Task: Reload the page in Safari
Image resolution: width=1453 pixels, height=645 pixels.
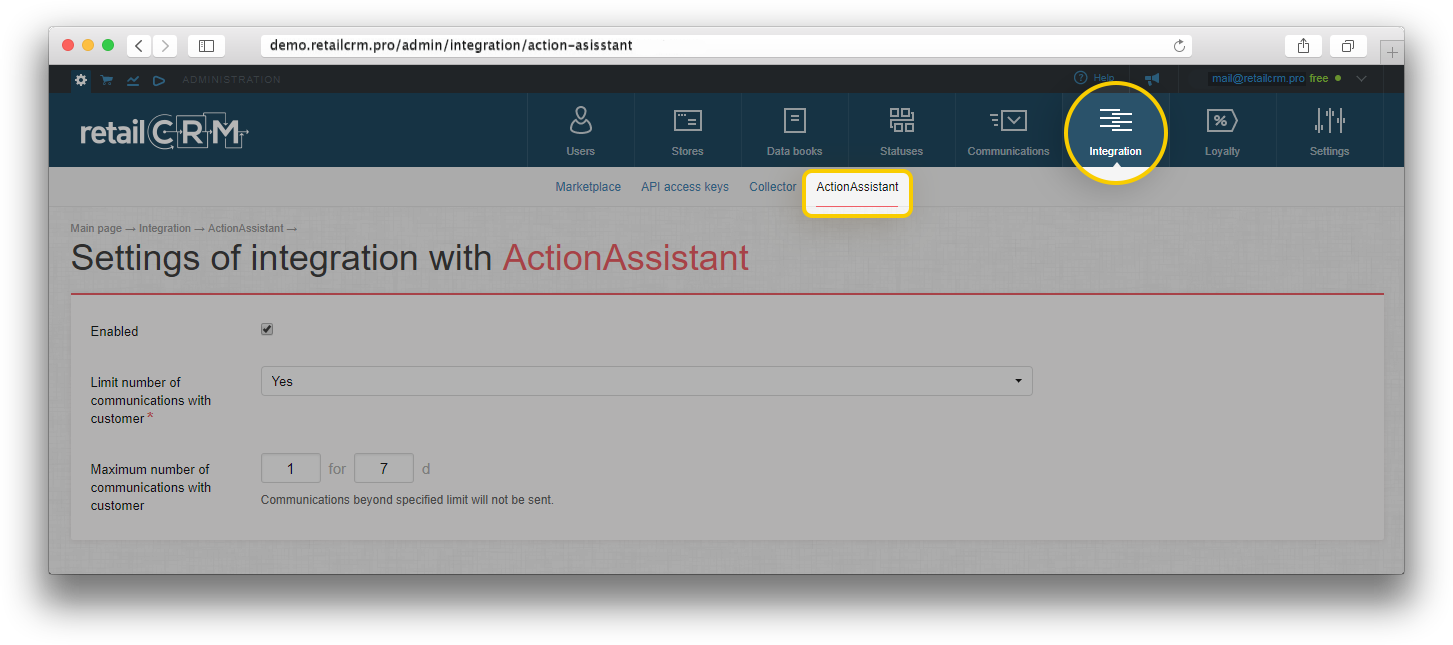Action: pyautogui.click(x=1179, y=46)
